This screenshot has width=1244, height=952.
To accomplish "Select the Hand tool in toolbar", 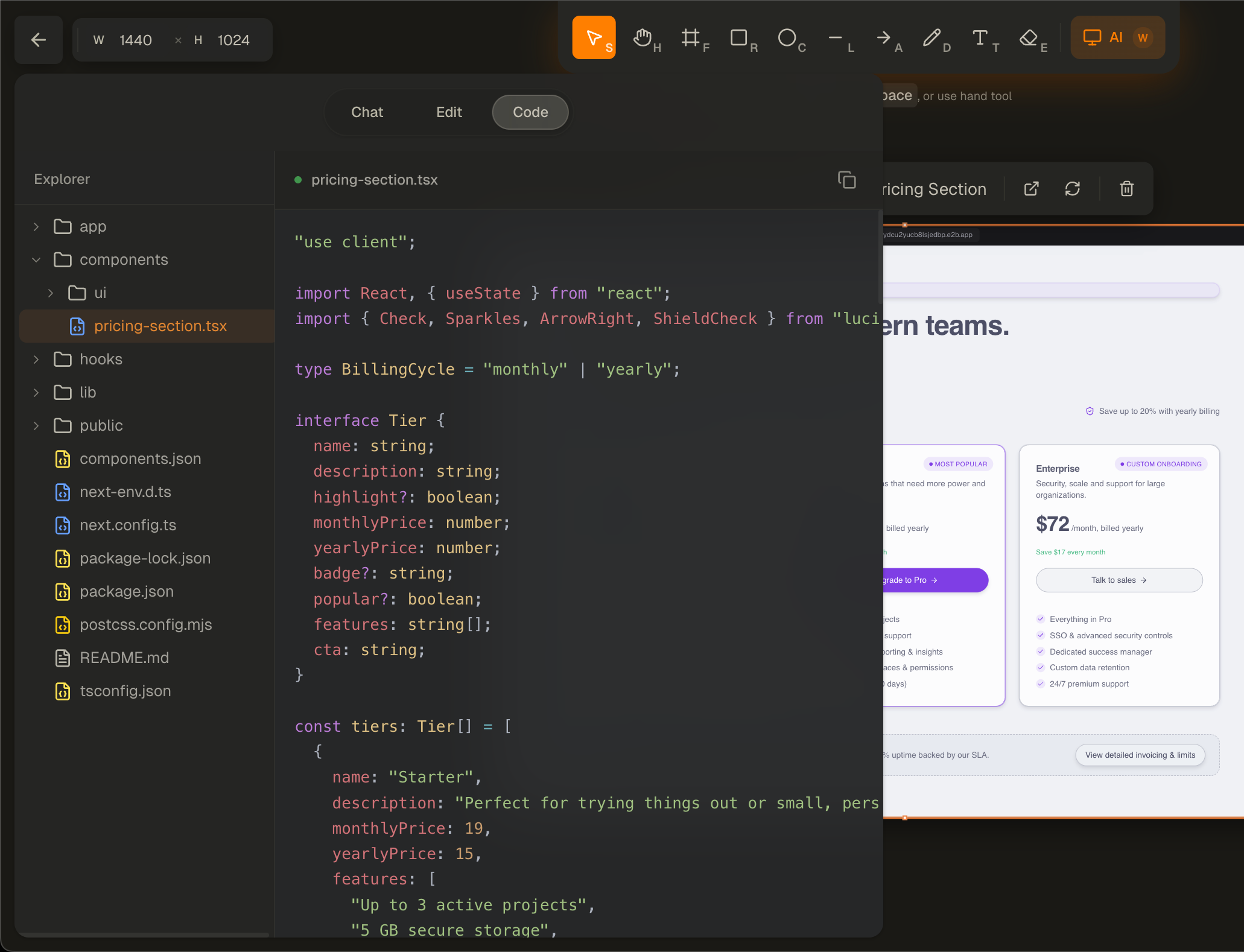I will [x=643, y=38].
